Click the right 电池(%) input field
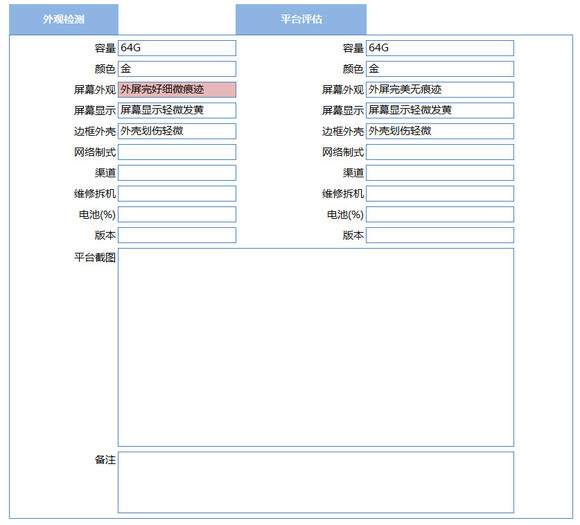The height and width of the screenshot is (525, 580). [x=440, y=214]
